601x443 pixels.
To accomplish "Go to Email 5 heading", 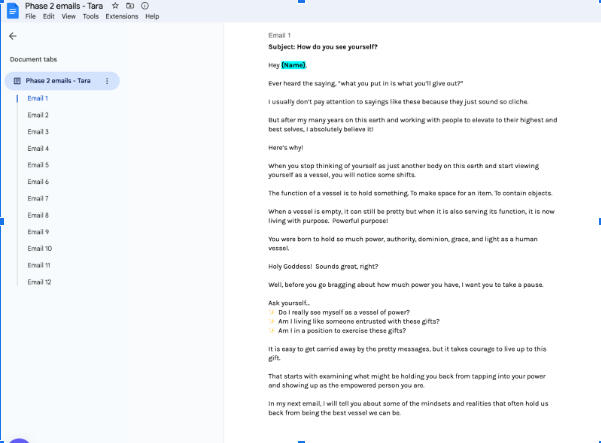I will coord(38,165).
